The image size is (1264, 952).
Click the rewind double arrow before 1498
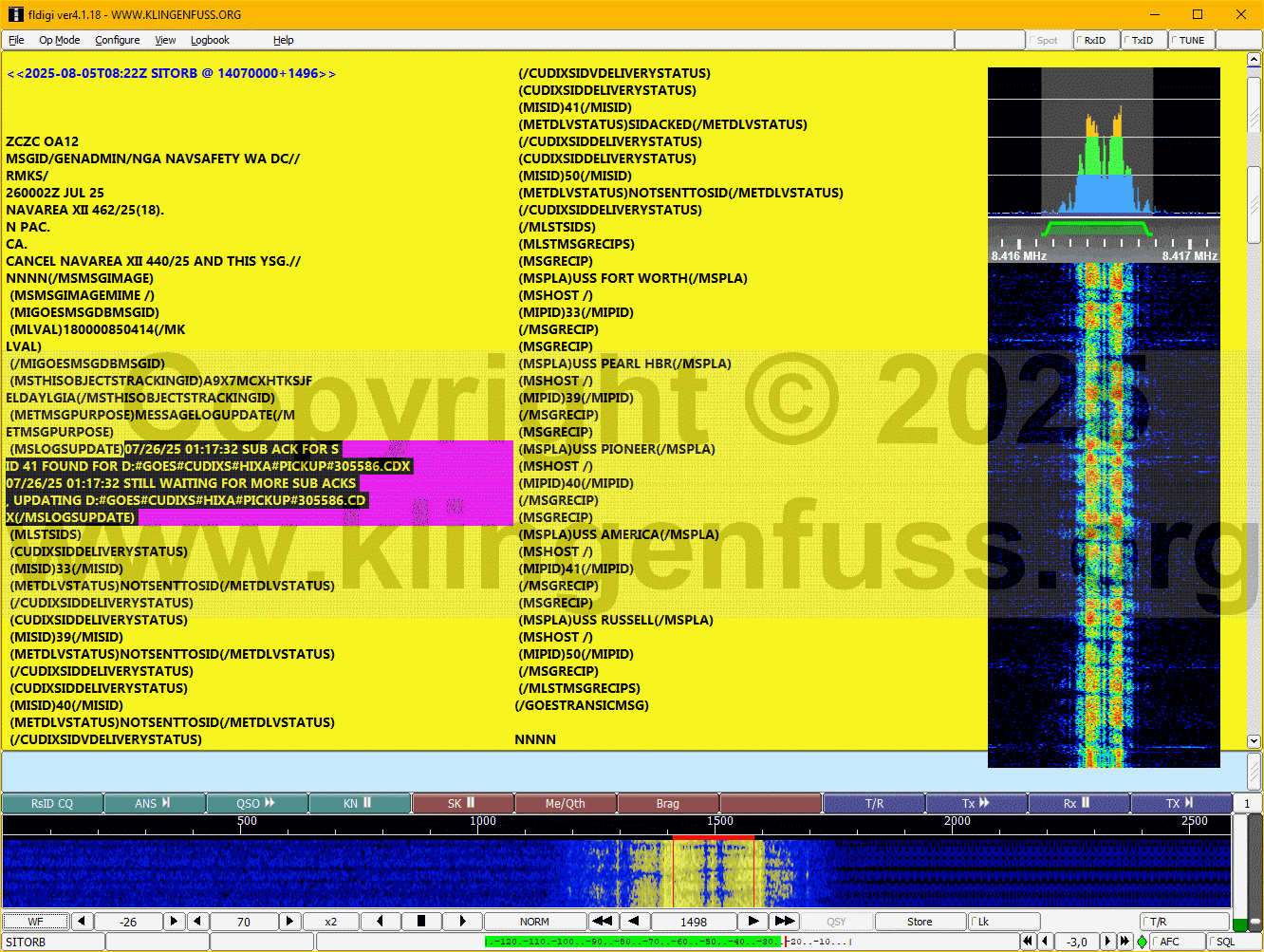click(x=602, y=922)
